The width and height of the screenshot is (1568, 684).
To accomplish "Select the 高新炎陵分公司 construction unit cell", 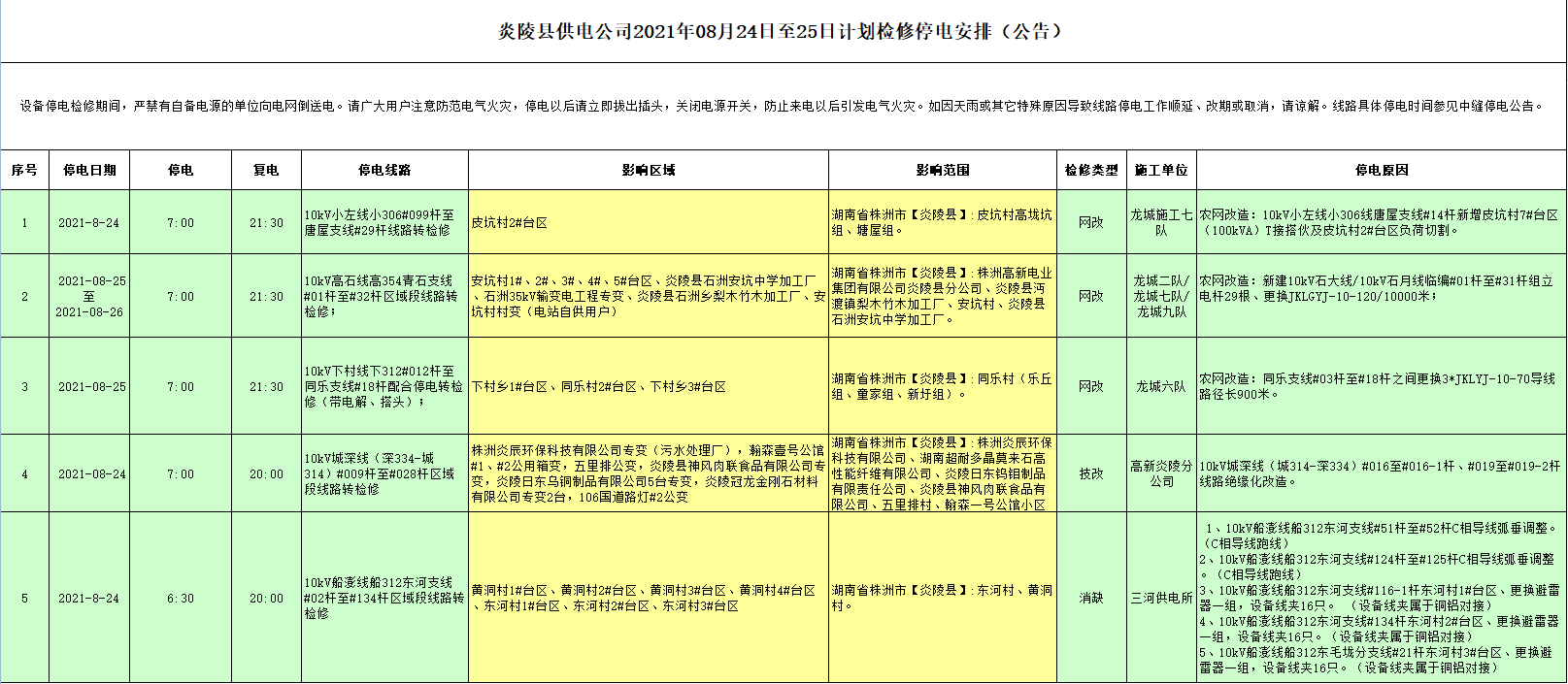I will (1161, 473).
